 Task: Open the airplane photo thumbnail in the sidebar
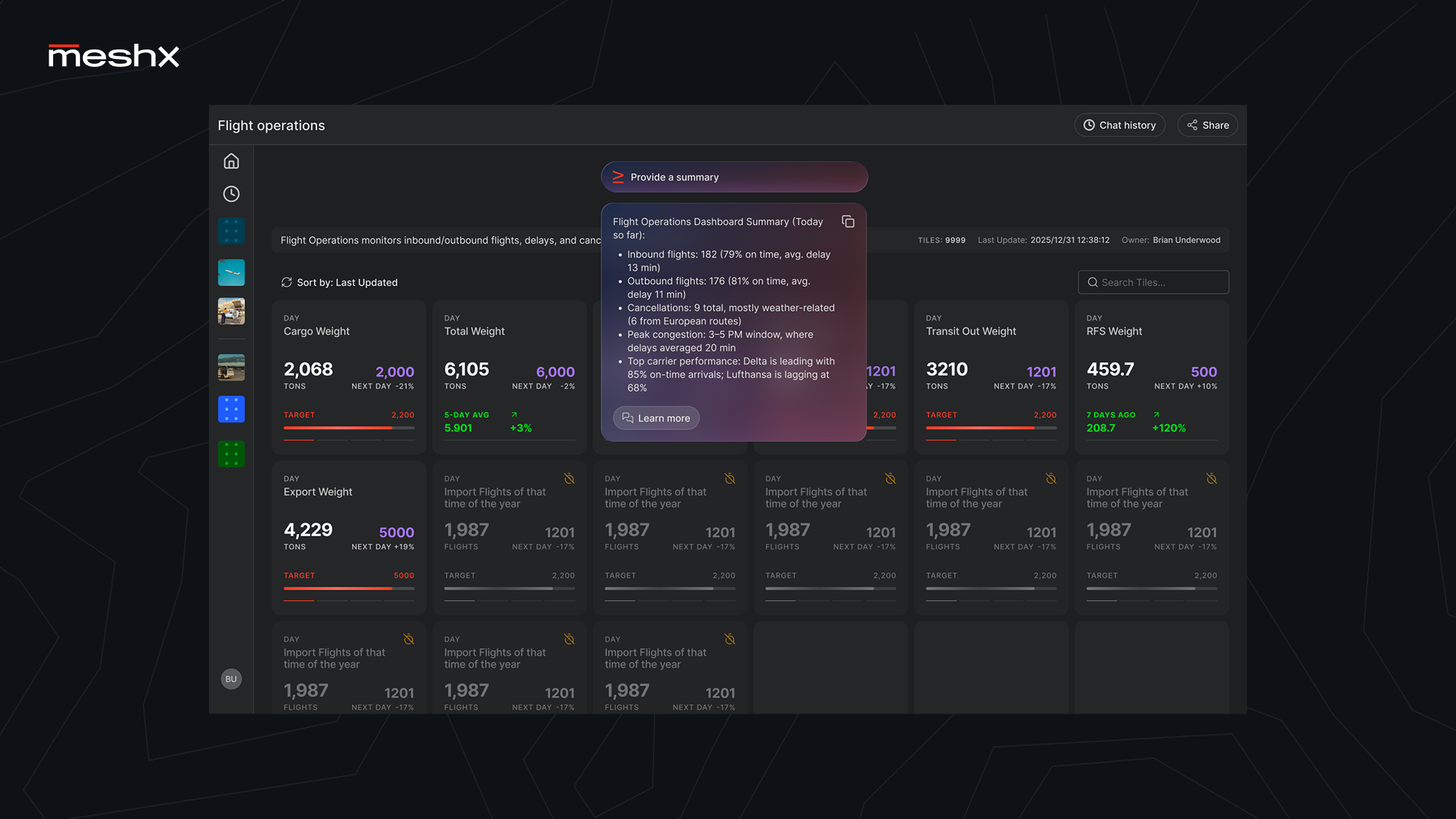point(231,272)
